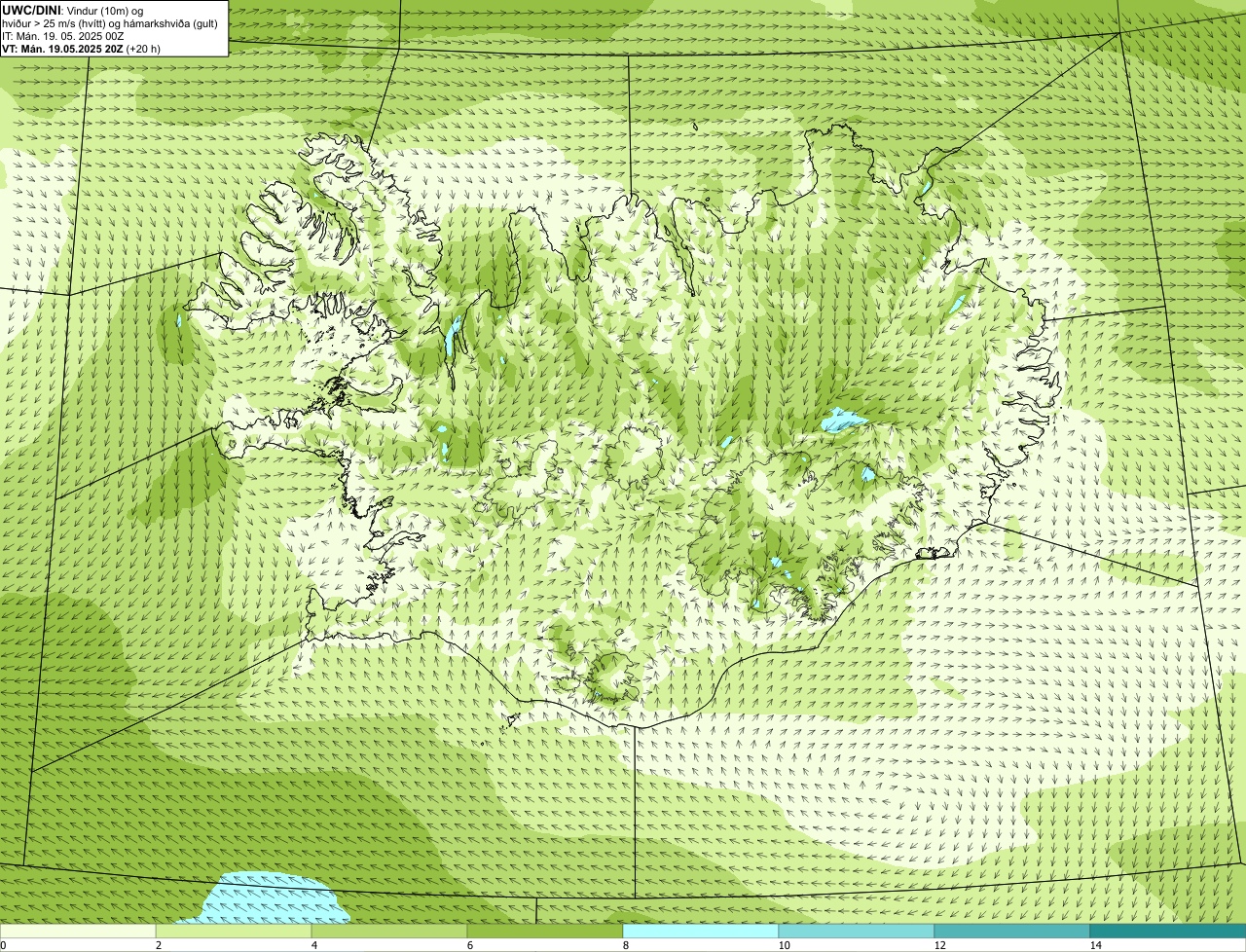Click the legend scale label 4
The image size is (1246, 952).
[313, 945]
